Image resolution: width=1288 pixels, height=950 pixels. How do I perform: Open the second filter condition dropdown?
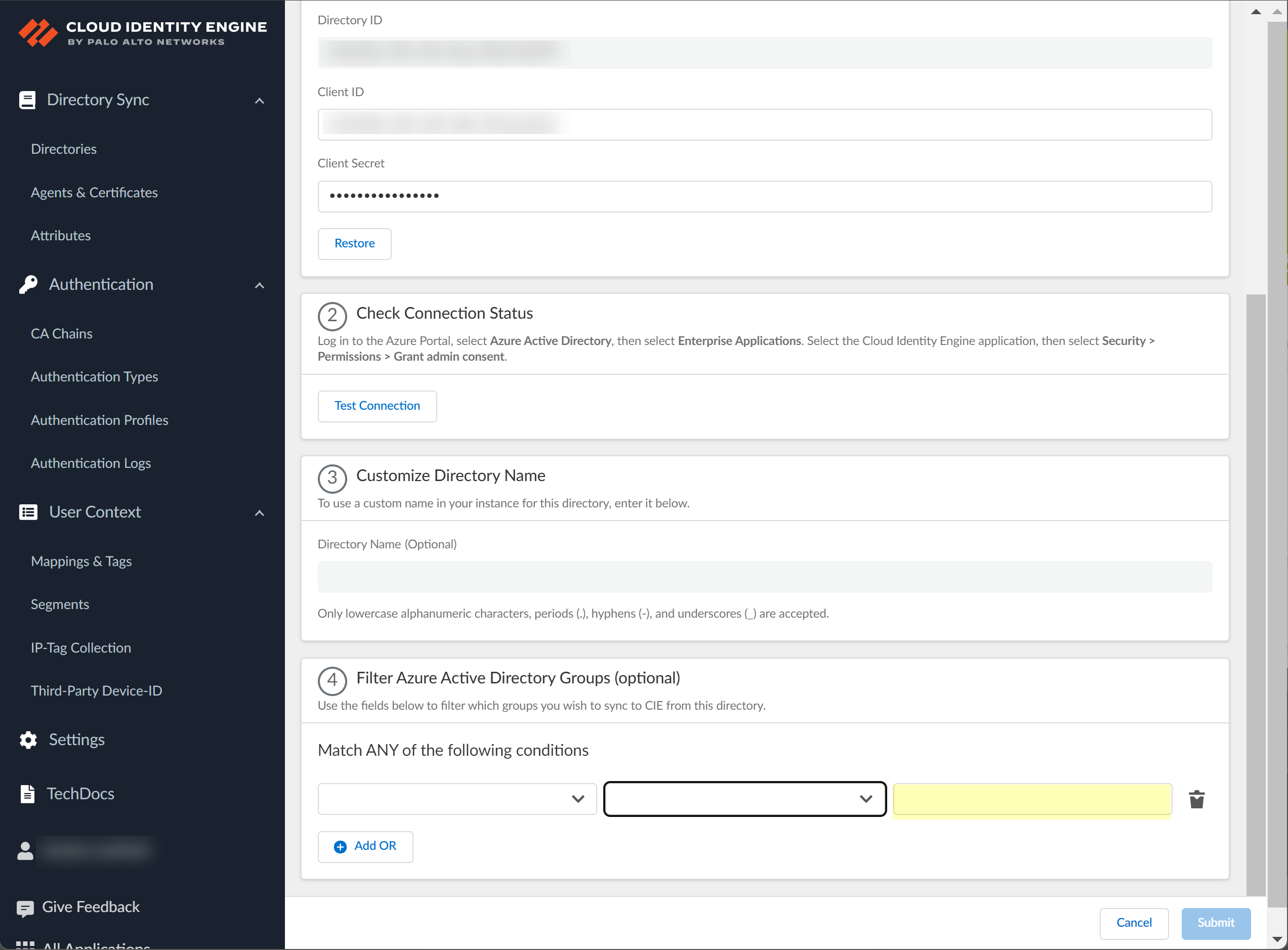point(744,799)
